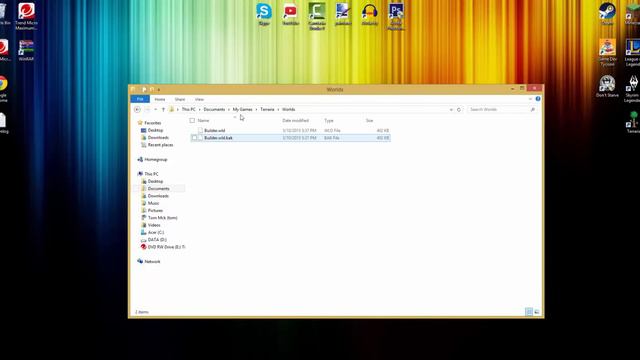
Task: Open Explorer help question-mark icon
Action: click(538, 99)
